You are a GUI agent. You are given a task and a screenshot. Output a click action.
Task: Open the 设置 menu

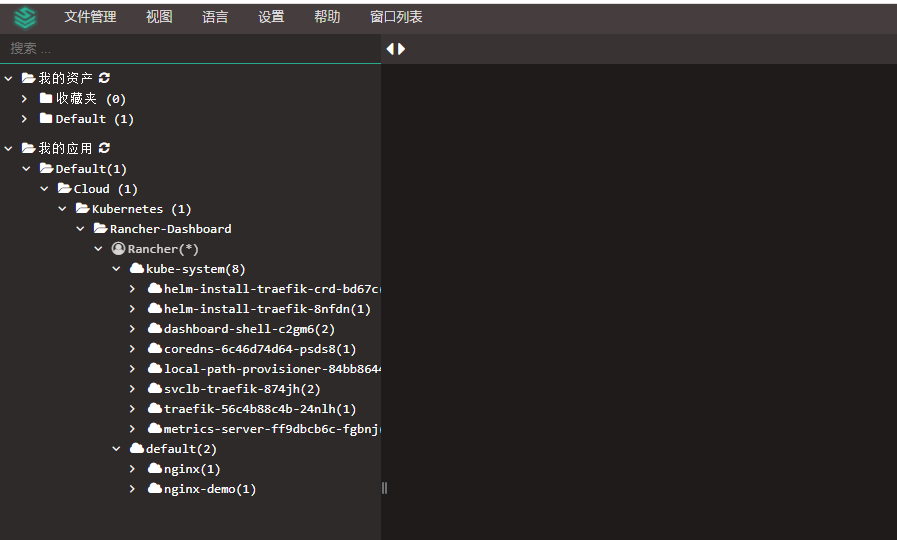(x=271, y=17)
